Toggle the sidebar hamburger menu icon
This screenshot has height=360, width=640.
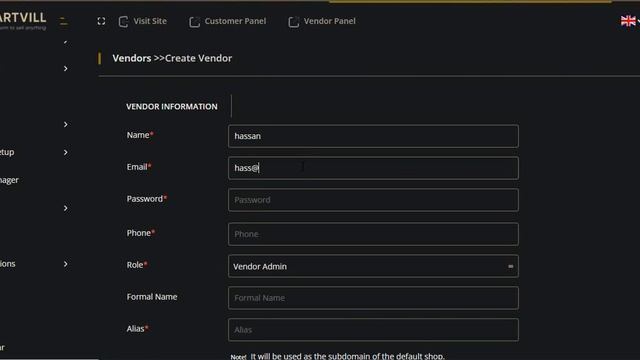click(64, 21)
